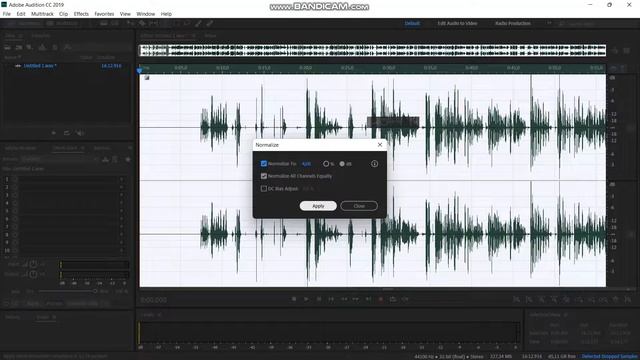The width and height of the screenshot is (640, 360).
Task: Show Spectral Pitch Display
Action: coord(114,24)
